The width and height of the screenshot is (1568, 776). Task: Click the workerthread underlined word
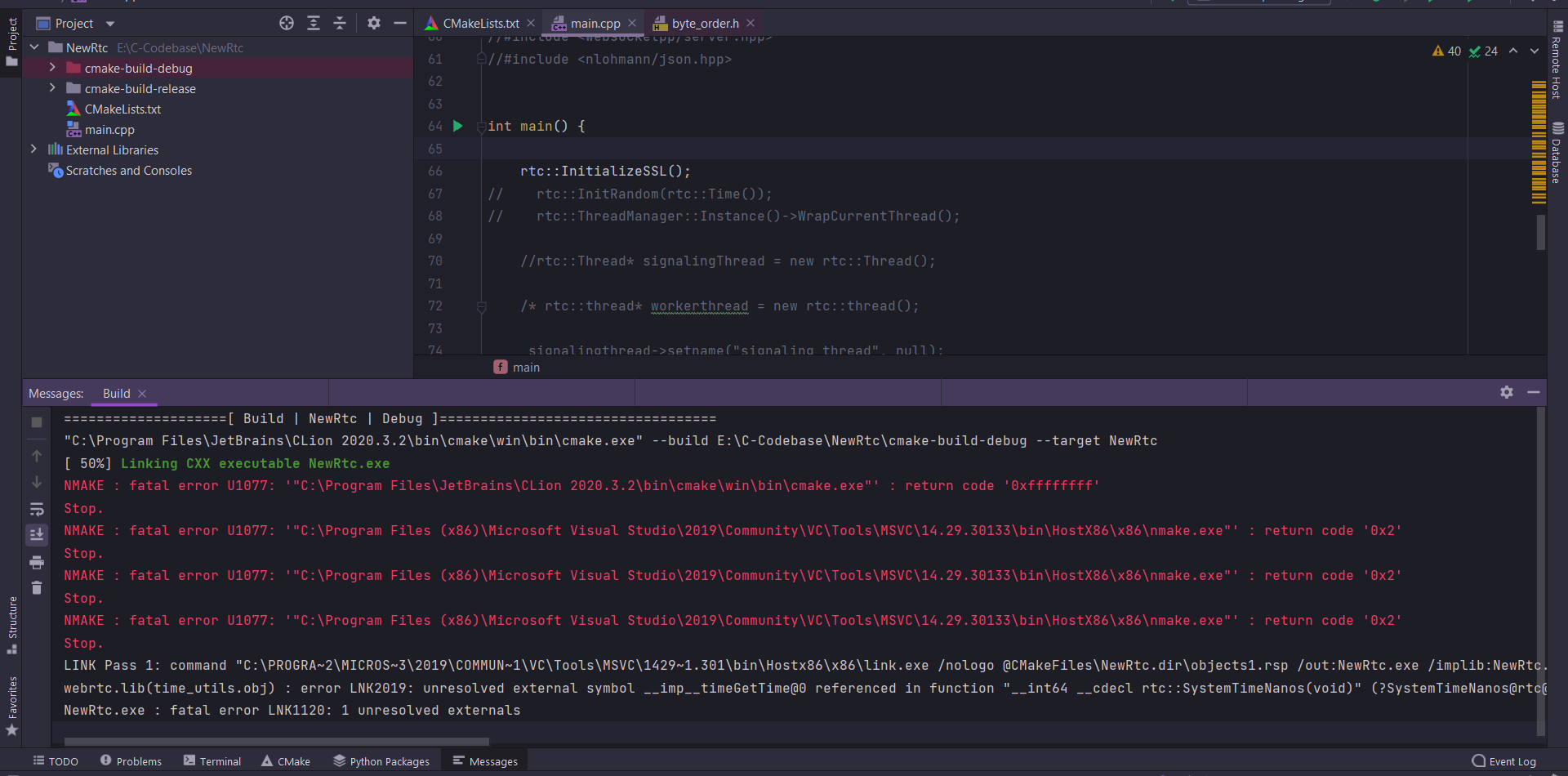[699, 305]
